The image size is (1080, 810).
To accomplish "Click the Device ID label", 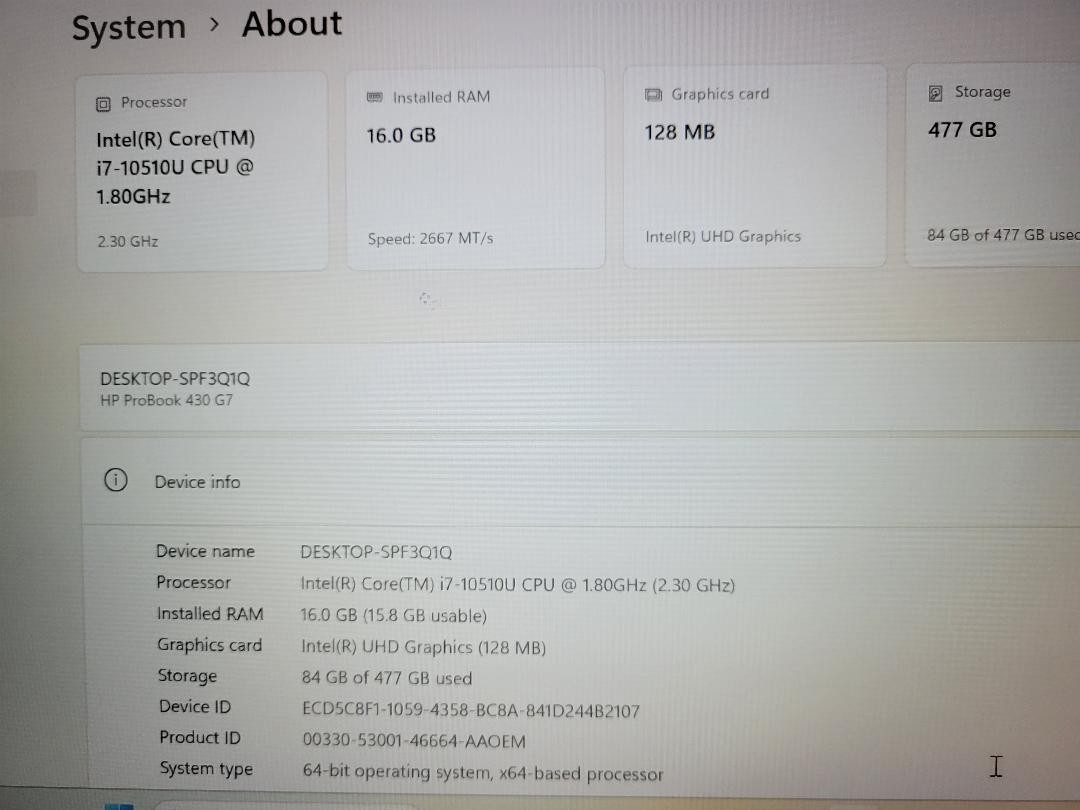I will (195, 707).
